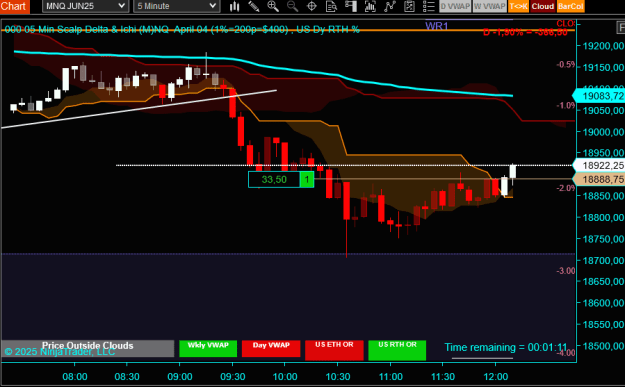Image resolution: width=625 pixels, height=387 pixels.
Task: Open the properties list icon
Action: 428,6
